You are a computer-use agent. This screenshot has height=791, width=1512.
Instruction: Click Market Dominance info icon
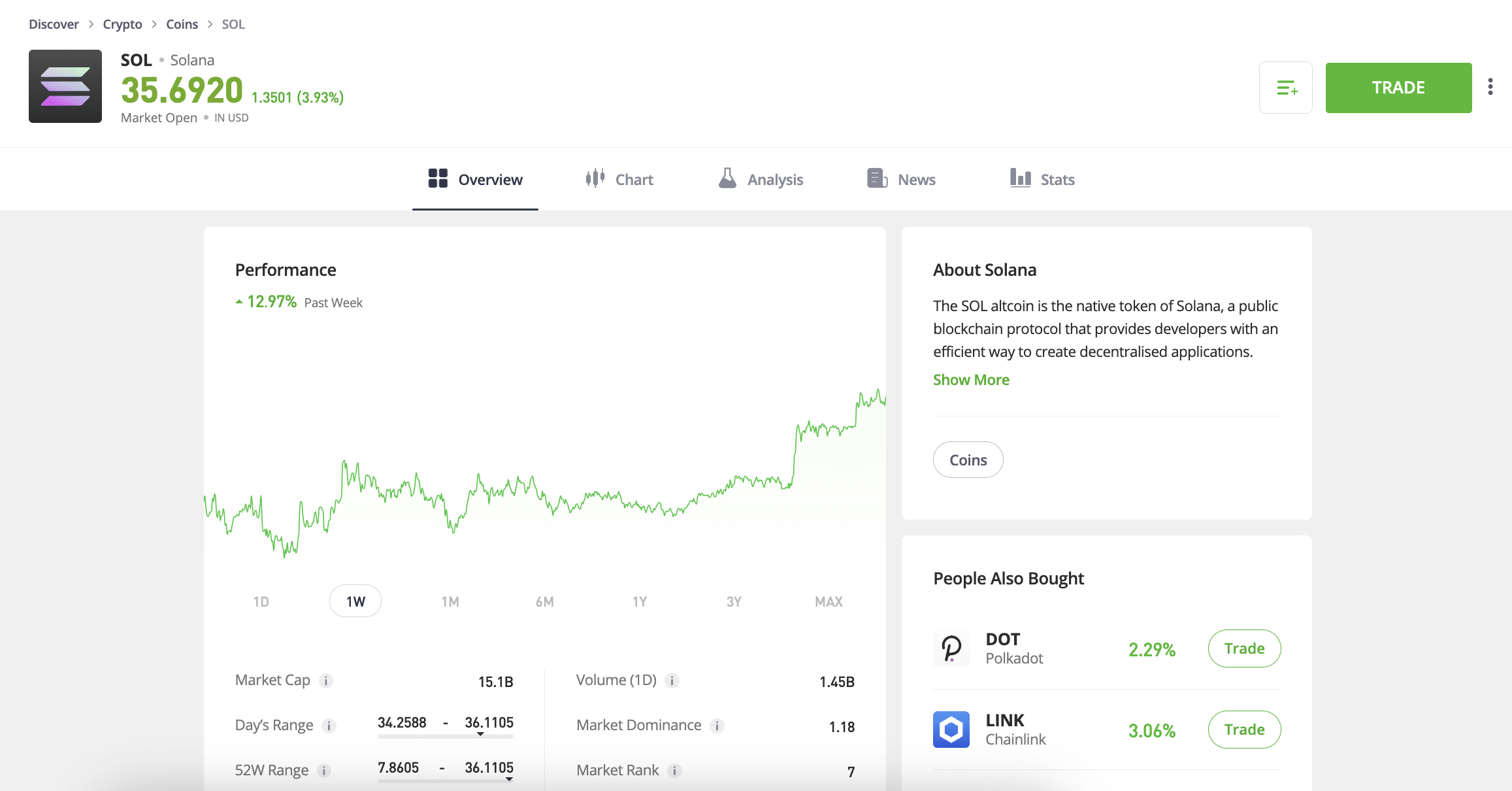pyautogui.click(x=717, y=726)
